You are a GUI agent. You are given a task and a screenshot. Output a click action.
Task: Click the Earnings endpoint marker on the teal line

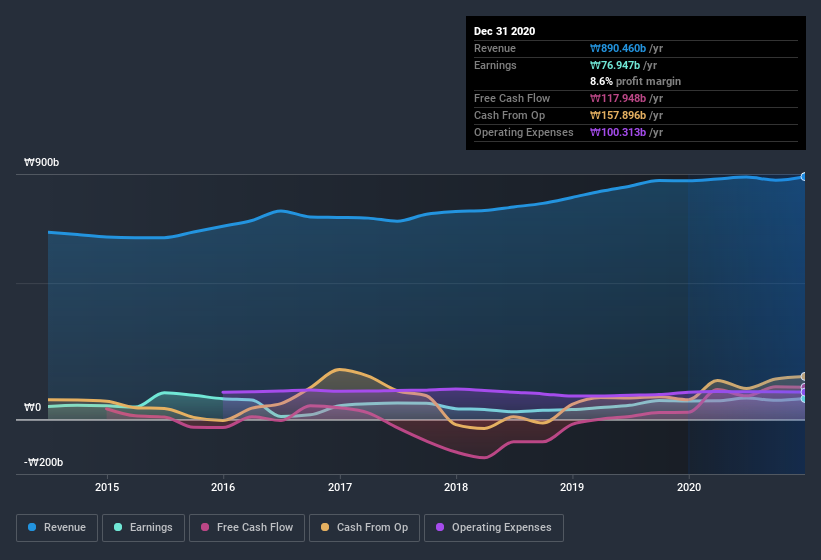pyautogui.click(x=804, y=399)
